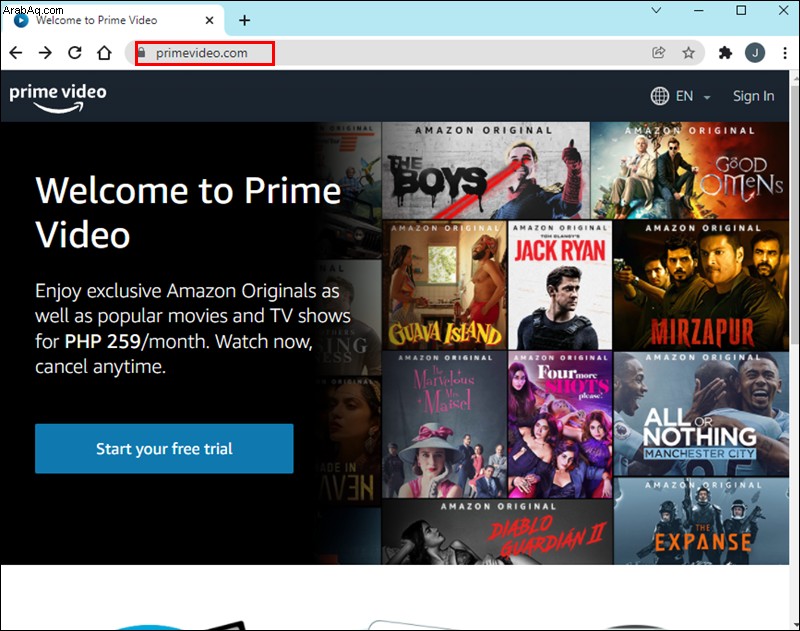Bookmark this page with the star
800x631 pixels.
(x=688, y=53)
